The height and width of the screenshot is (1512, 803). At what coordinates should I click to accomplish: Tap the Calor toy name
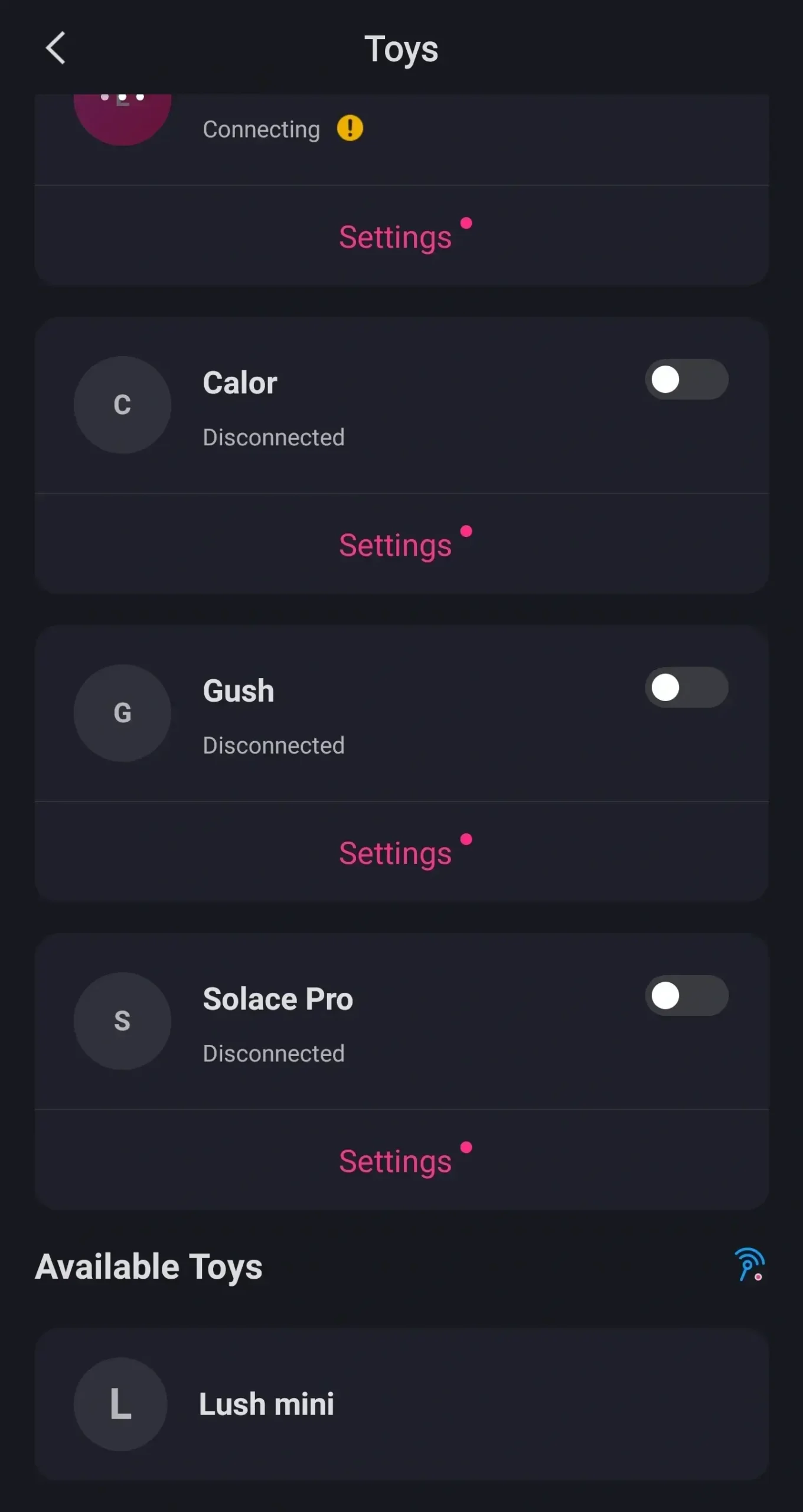pos(240,383)
